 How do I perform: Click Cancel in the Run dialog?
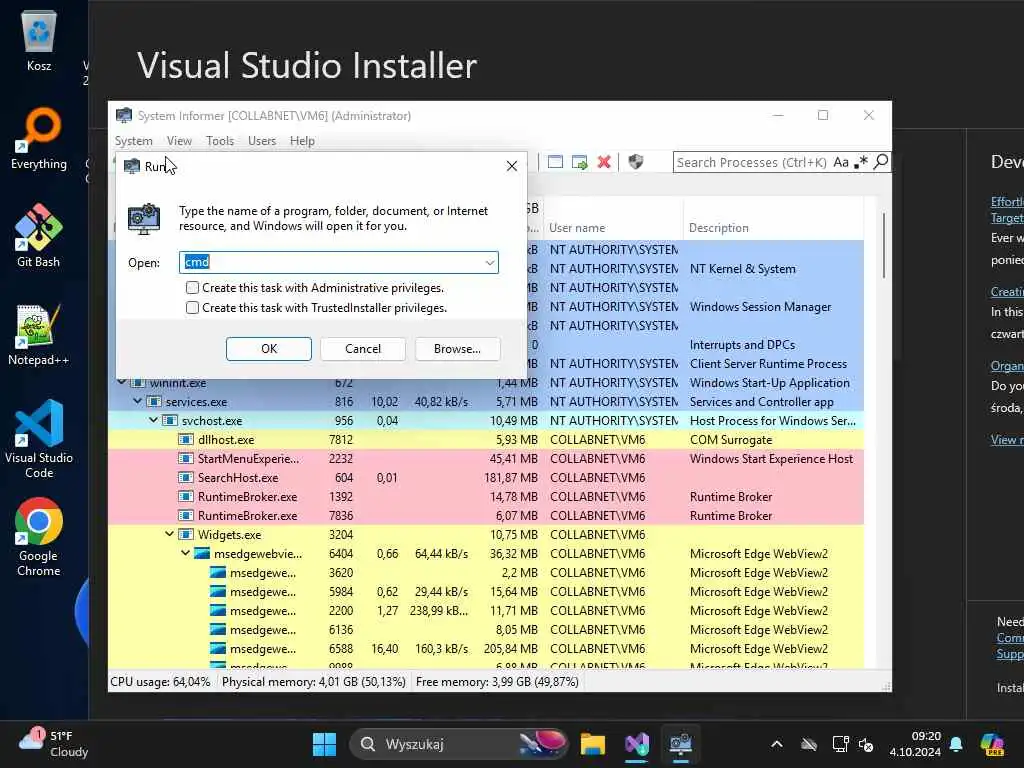[x=363, y=349]
